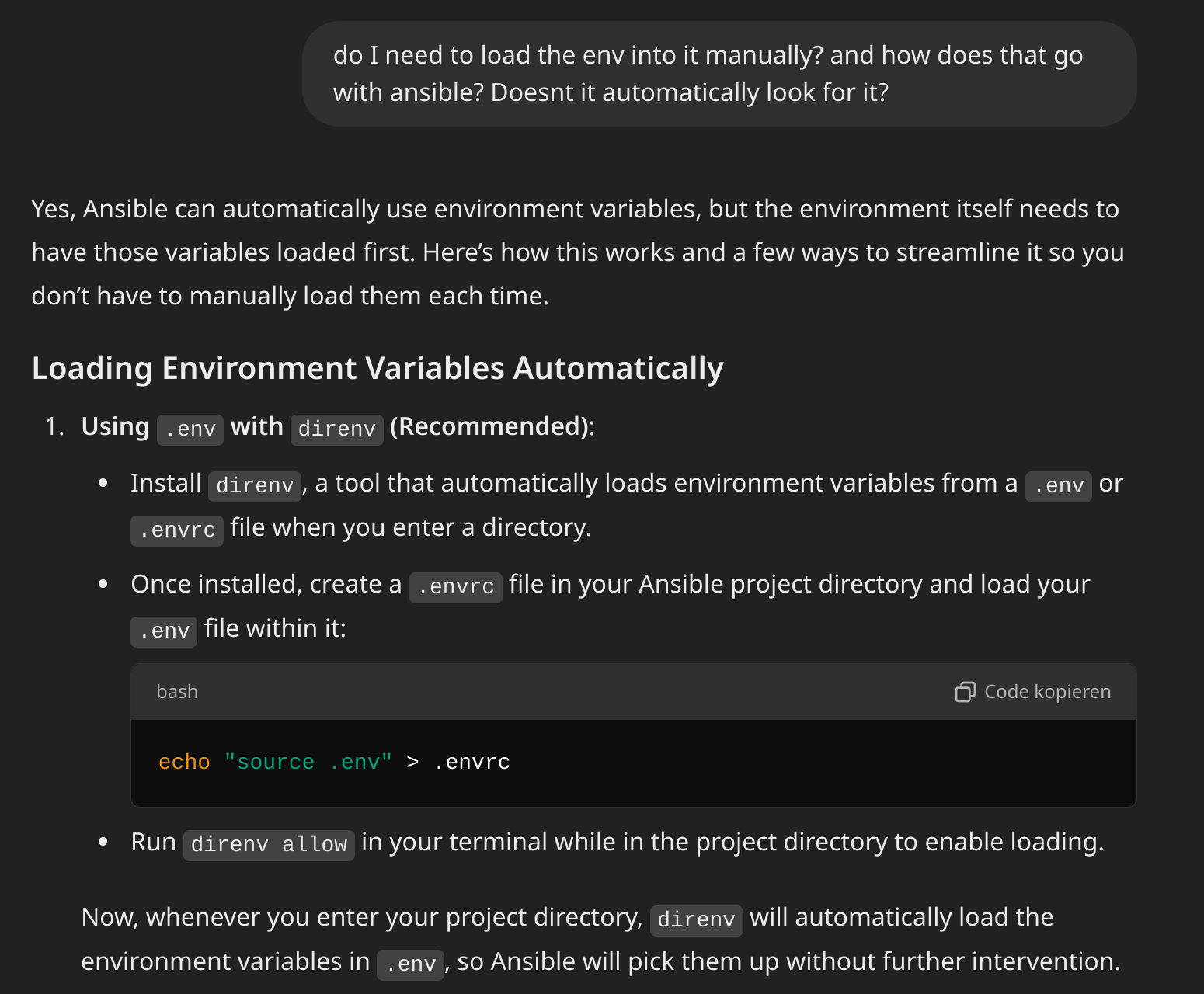Click the intro paragraph starting 'Yes, Ansible can'

(x=578, y=252)
